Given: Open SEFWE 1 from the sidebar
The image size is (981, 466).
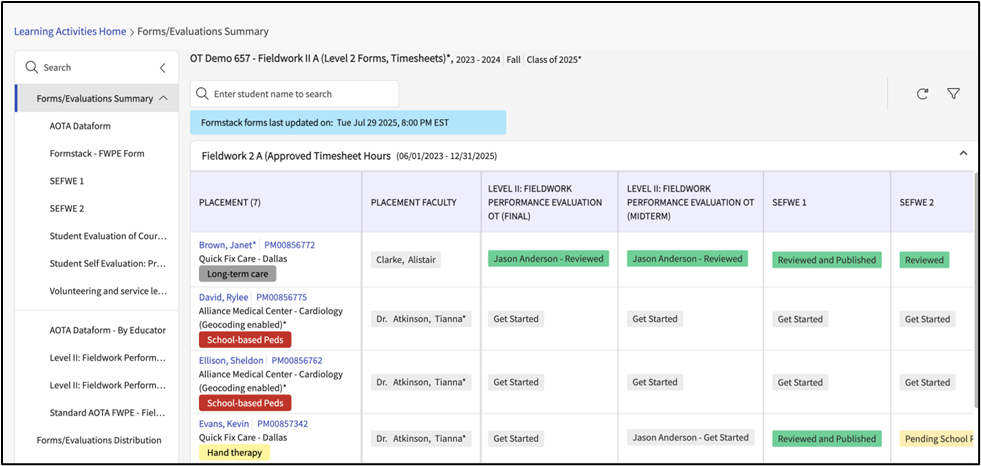Looking at the screenshot, I should 67,181.
